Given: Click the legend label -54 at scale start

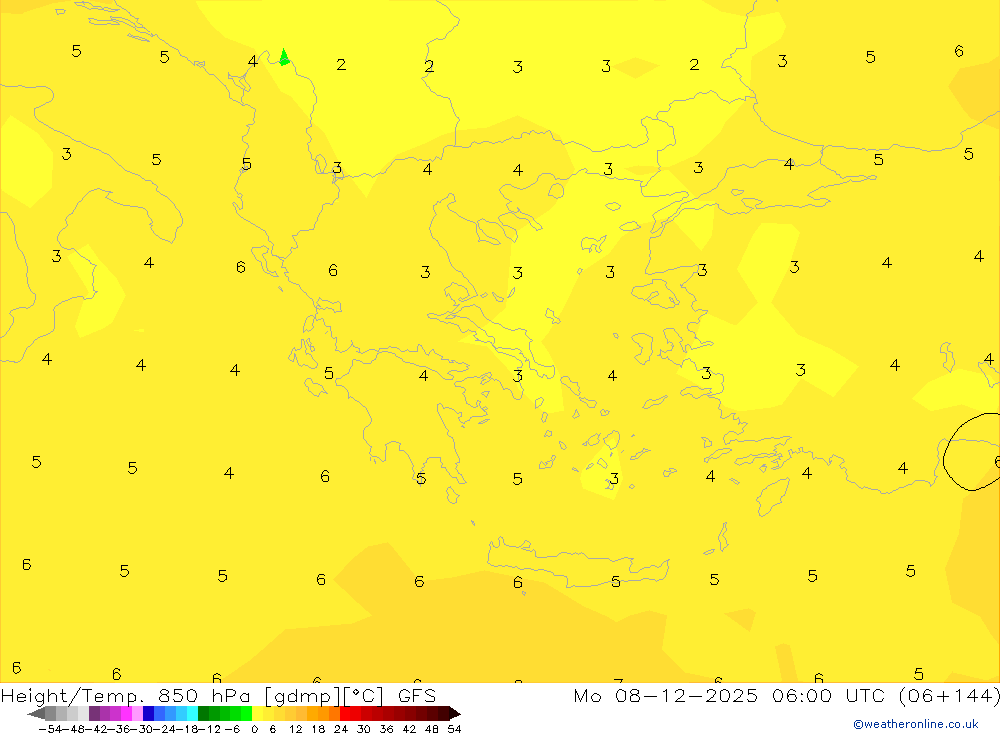Looking at the screenshot, I should [x=50, y=729].
